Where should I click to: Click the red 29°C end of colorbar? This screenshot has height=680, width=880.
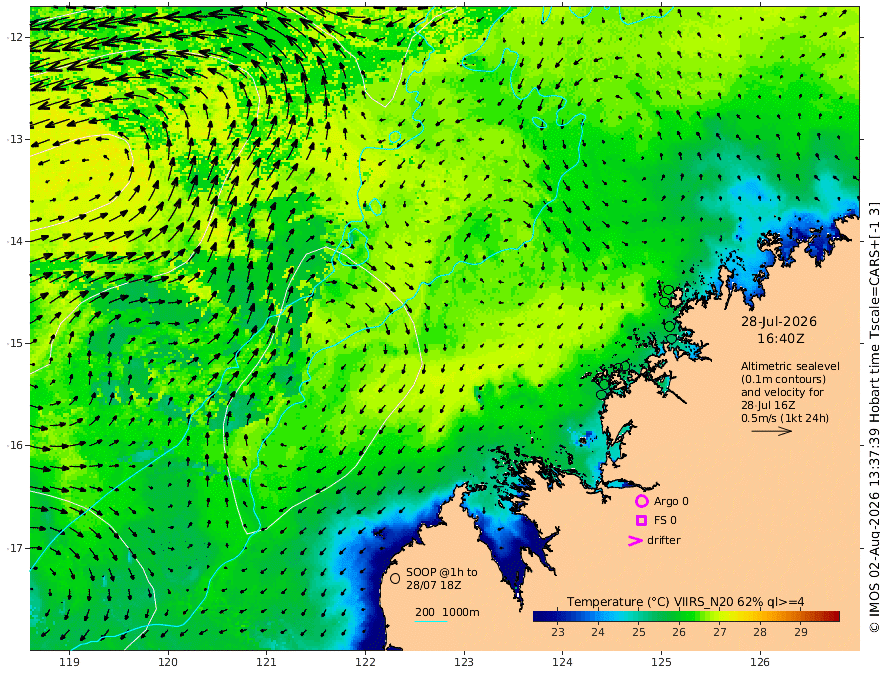tap(832, 617)
